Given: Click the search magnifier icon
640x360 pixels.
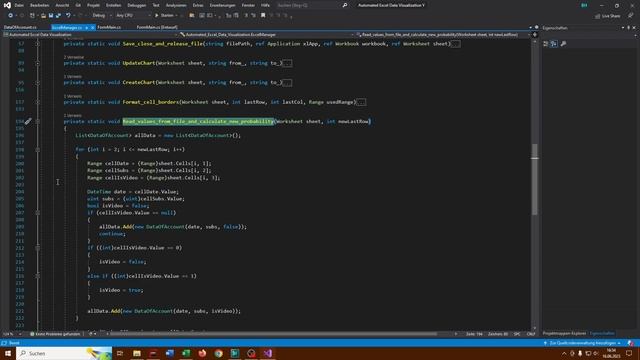Looking at the screenshot, I should point(345,5).
